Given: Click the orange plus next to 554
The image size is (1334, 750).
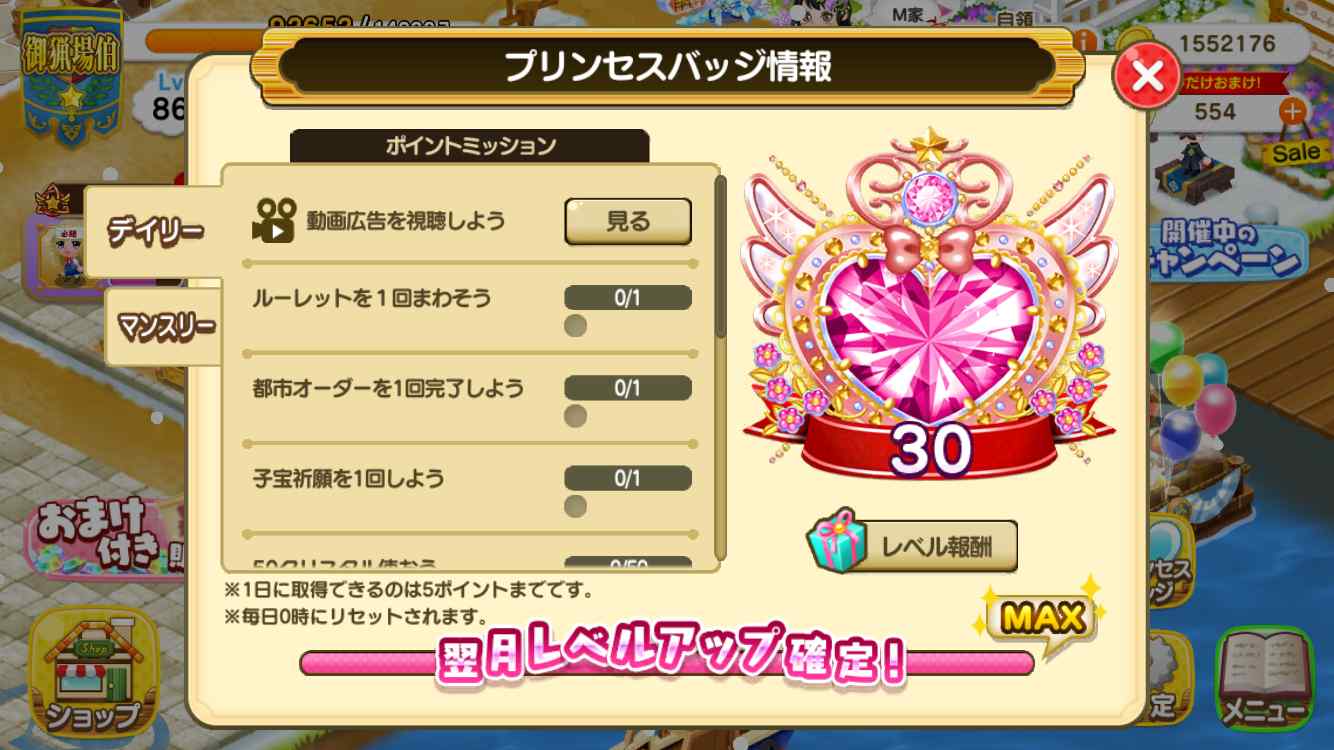Looking at the screenshot, I should click(x=1293, y=112).
